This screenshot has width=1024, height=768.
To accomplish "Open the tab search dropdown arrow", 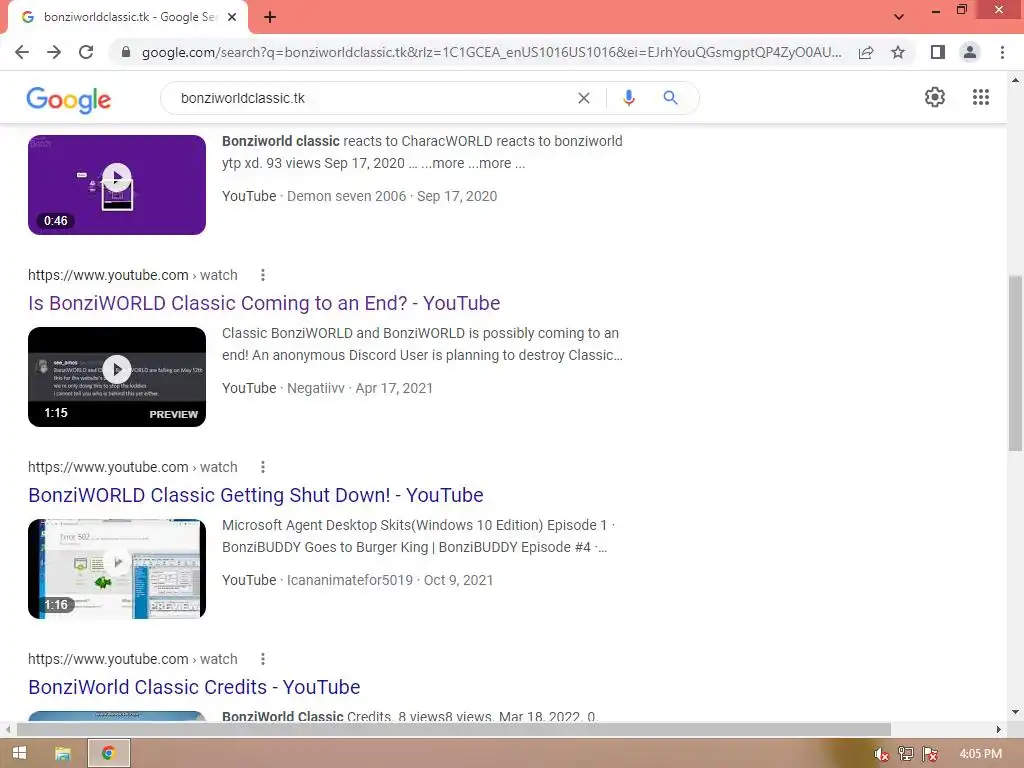I will [x=899, y=17].
